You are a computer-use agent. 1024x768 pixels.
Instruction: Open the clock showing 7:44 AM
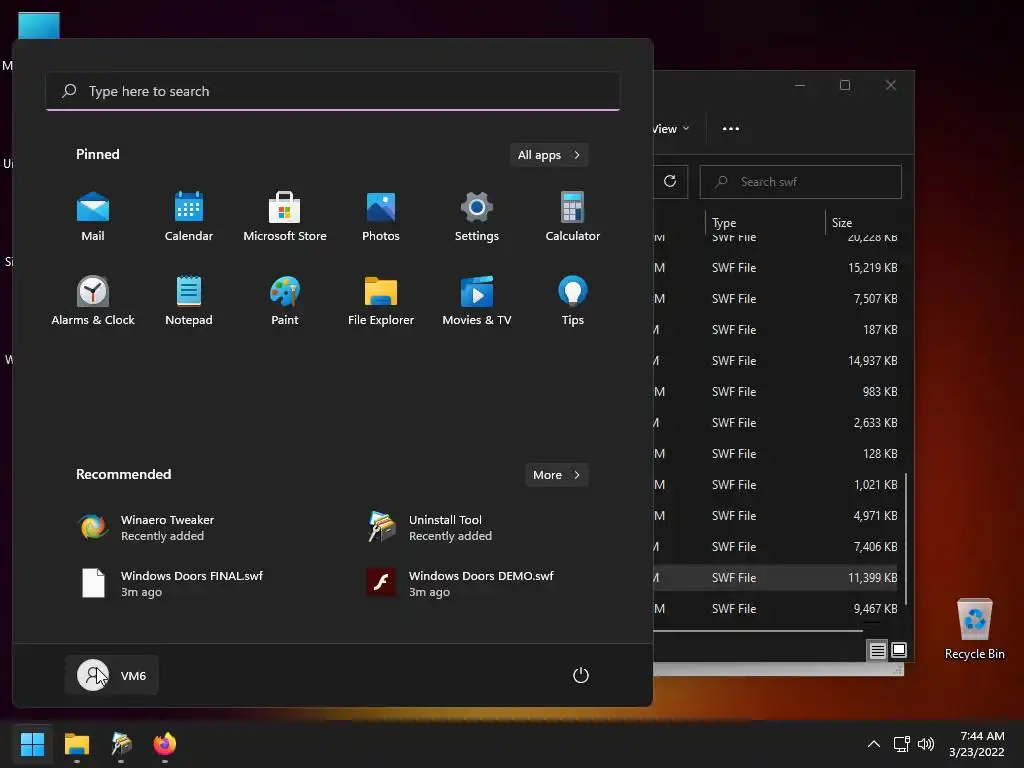[x=976, y=744]
